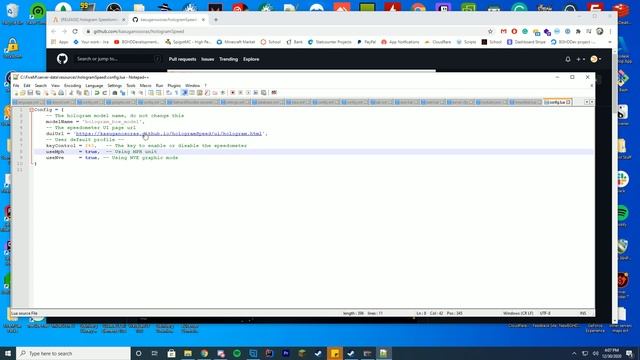Reload the page in Chrome

click(75, 31)
